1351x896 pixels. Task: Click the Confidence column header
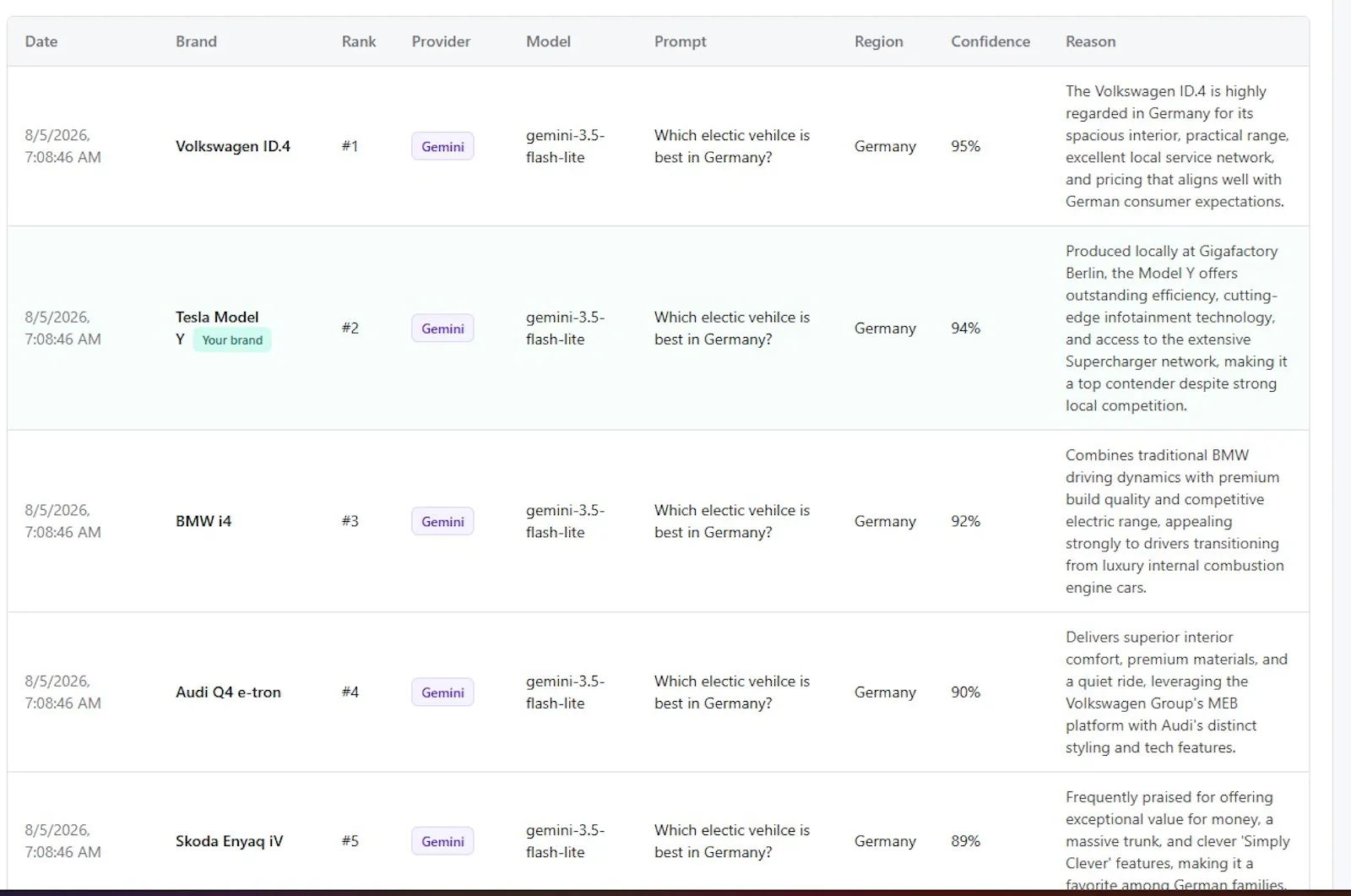990,41
